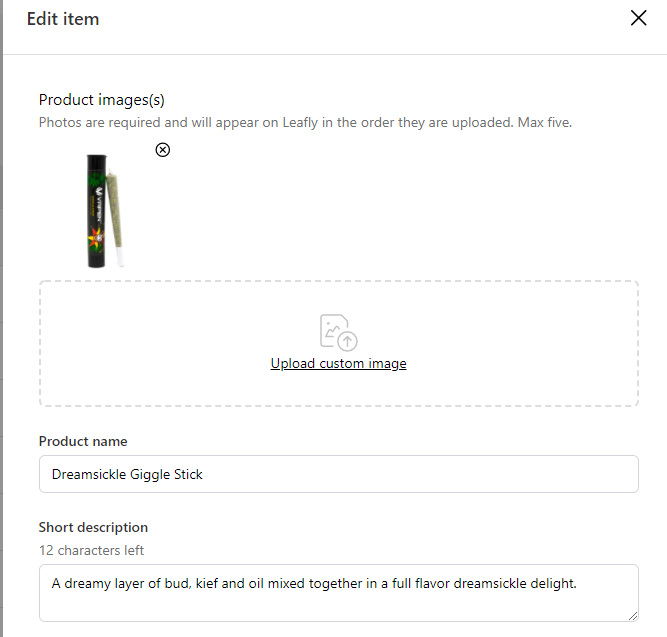Click the Product images(s) heading
Image resolution: width=667 pixels, height=637 pixels.
(x=102, y=100)
